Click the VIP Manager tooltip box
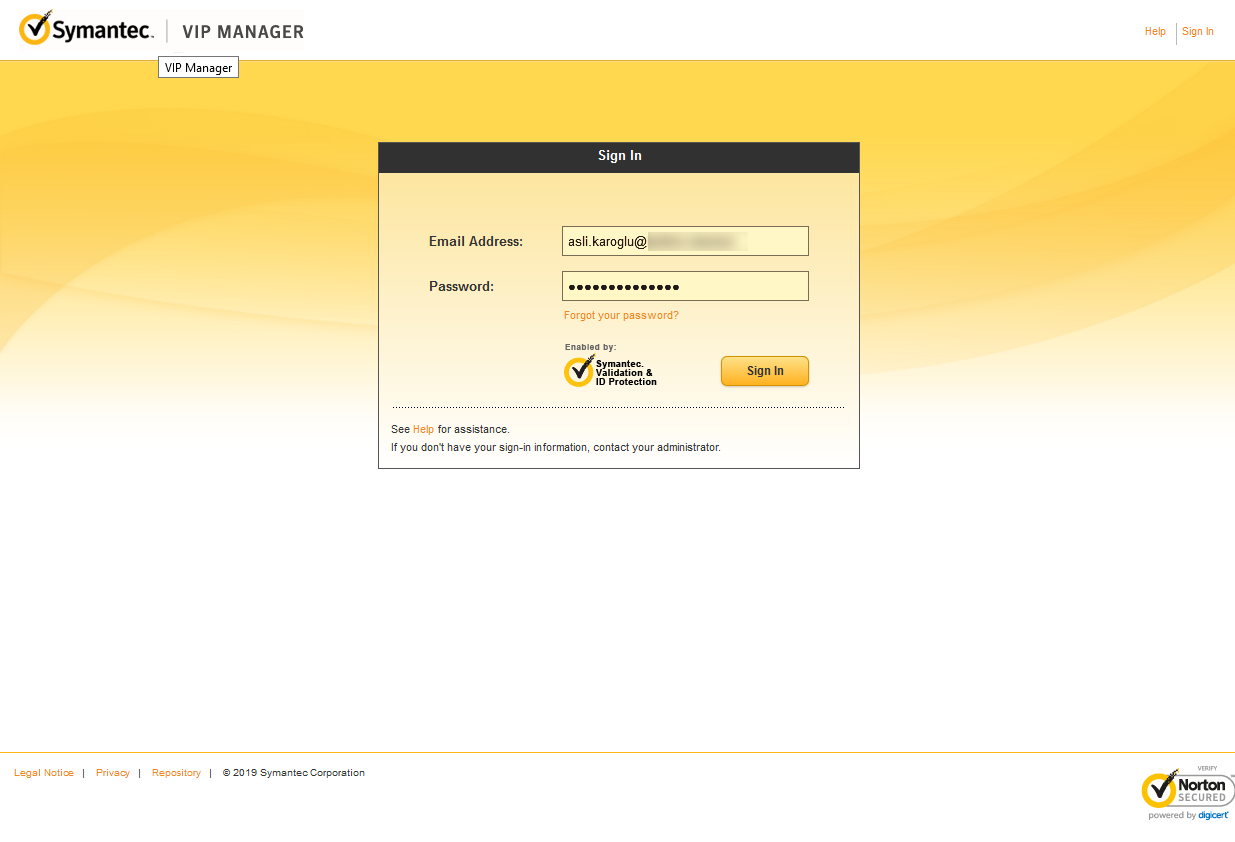The height and width of the screenshot is (842, 1235). [198, 68]
